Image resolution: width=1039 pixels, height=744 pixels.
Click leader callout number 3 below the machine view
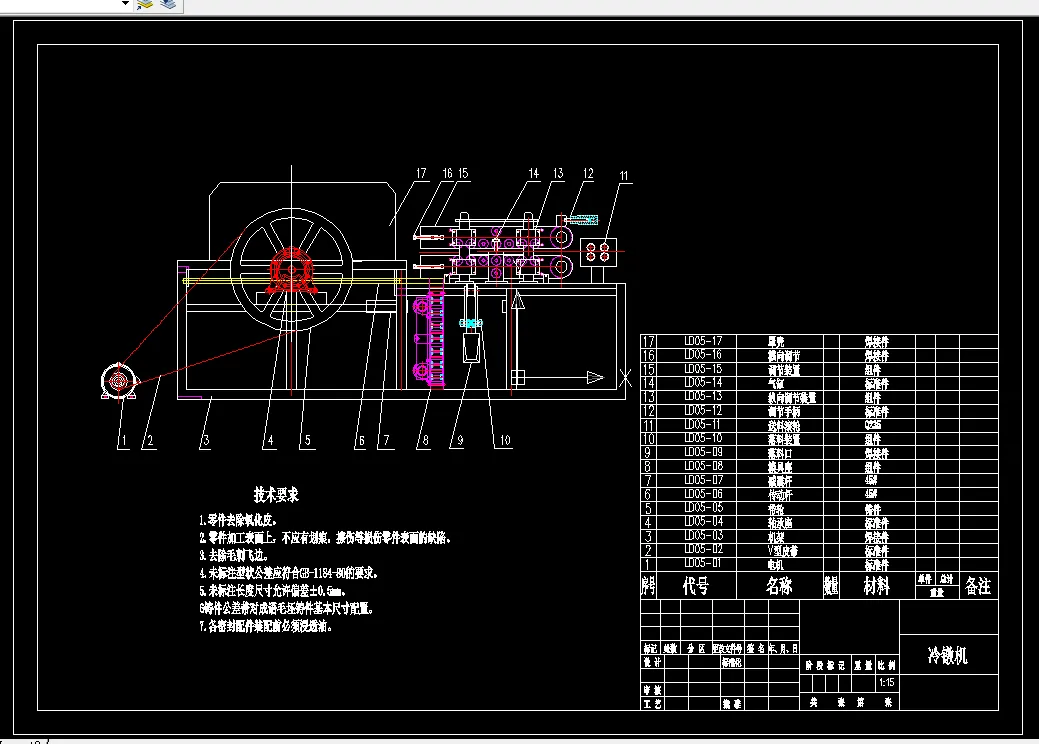(205, 440)
